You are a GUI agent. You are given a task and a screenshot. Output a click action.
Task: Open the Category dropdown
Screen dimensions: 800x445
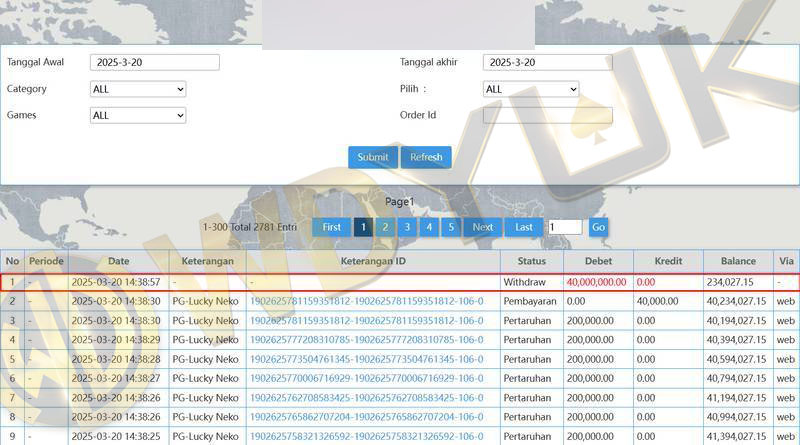point(138,89)
